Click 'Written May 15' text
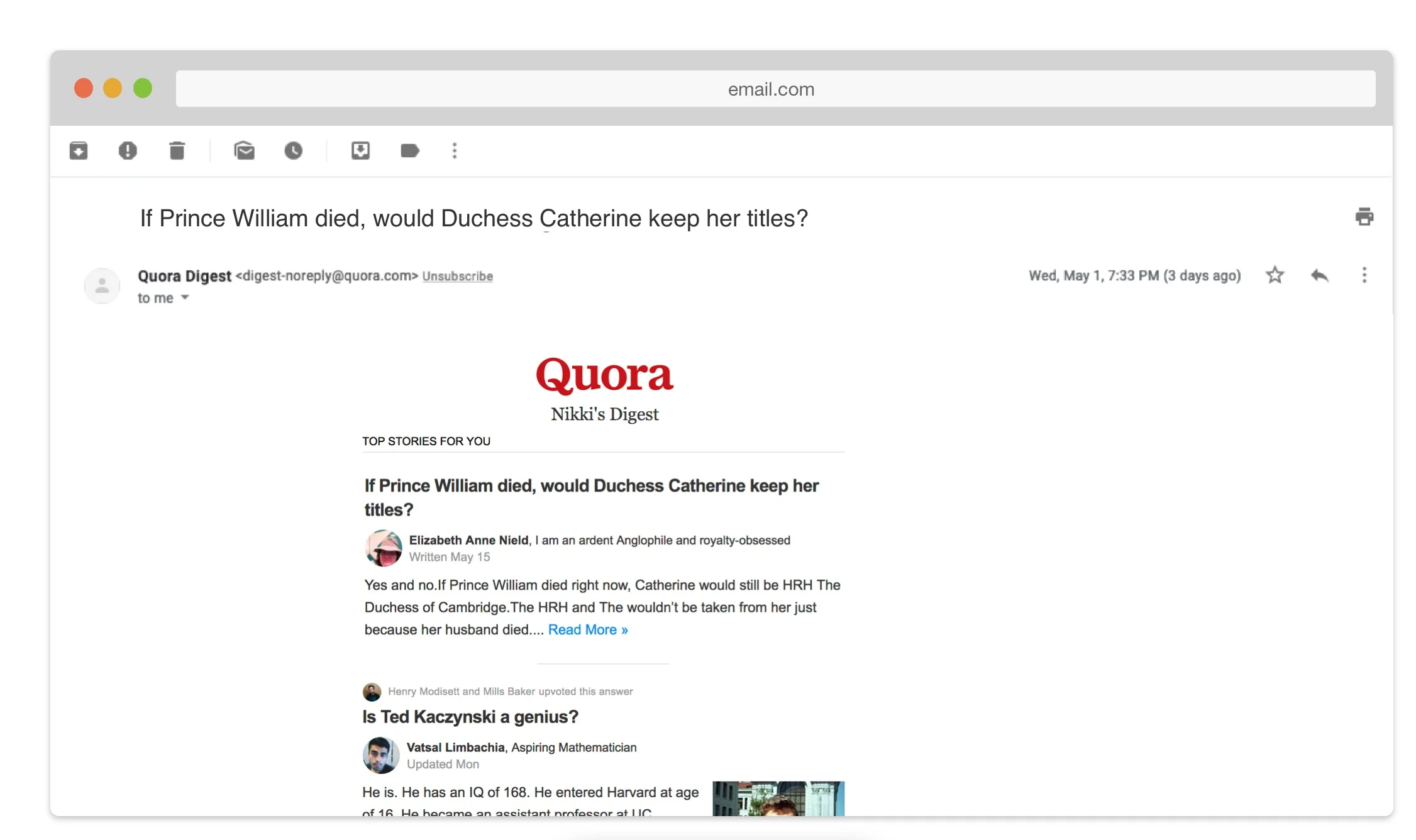 (x=450, y=557)
